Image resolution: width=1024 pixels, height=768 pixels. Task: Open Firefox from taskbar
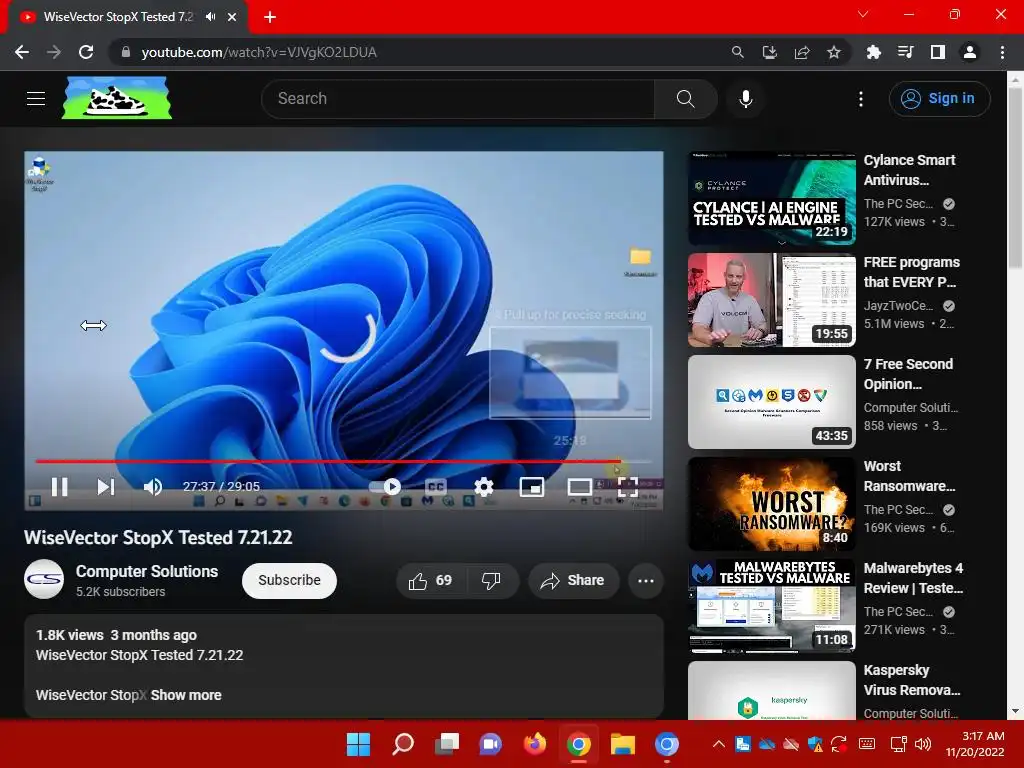point(535,744)
